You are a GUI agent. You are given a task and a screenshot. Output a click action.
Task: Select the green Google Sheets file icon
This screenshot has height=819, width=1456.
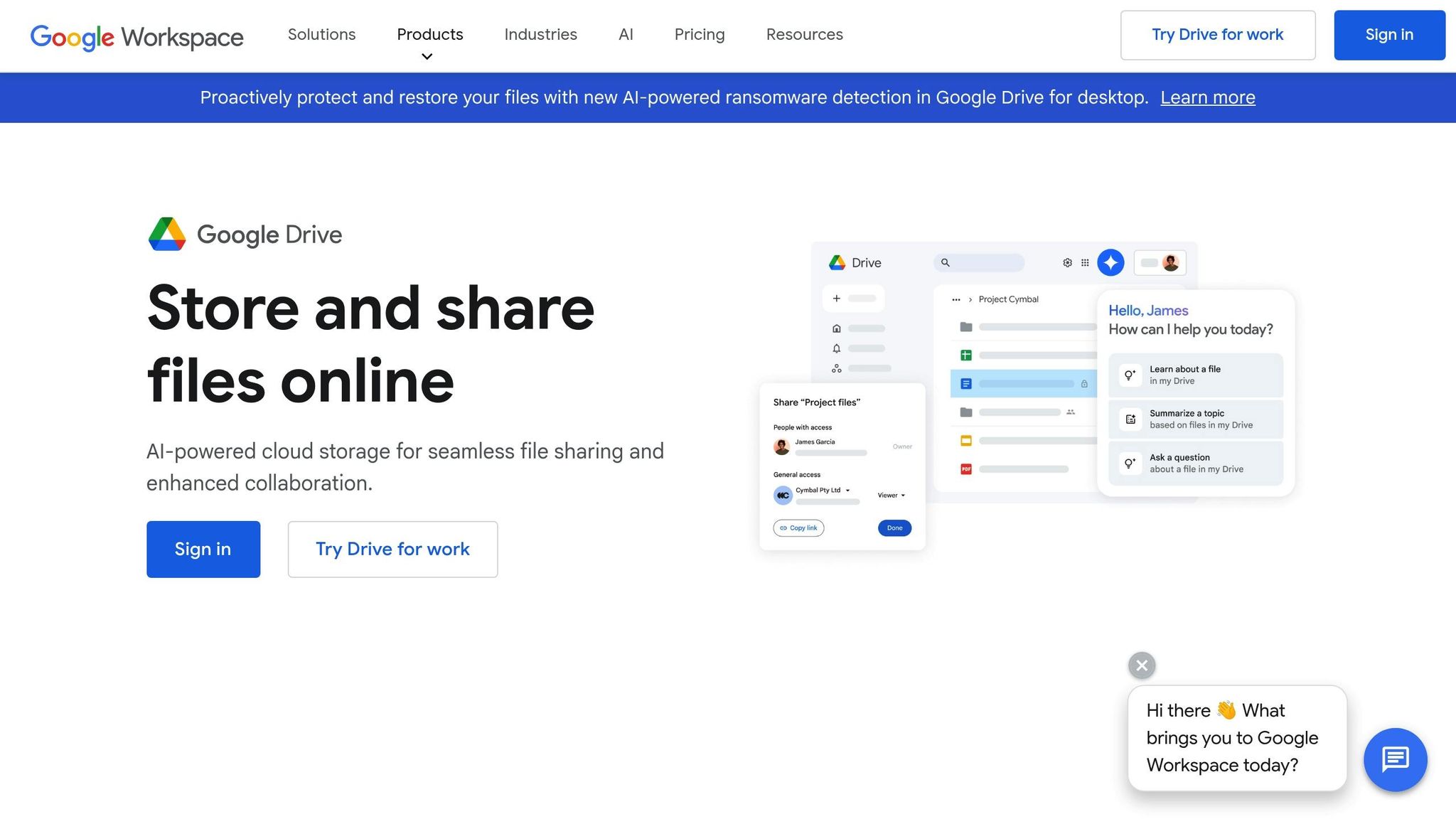click(x=966, y=355)
